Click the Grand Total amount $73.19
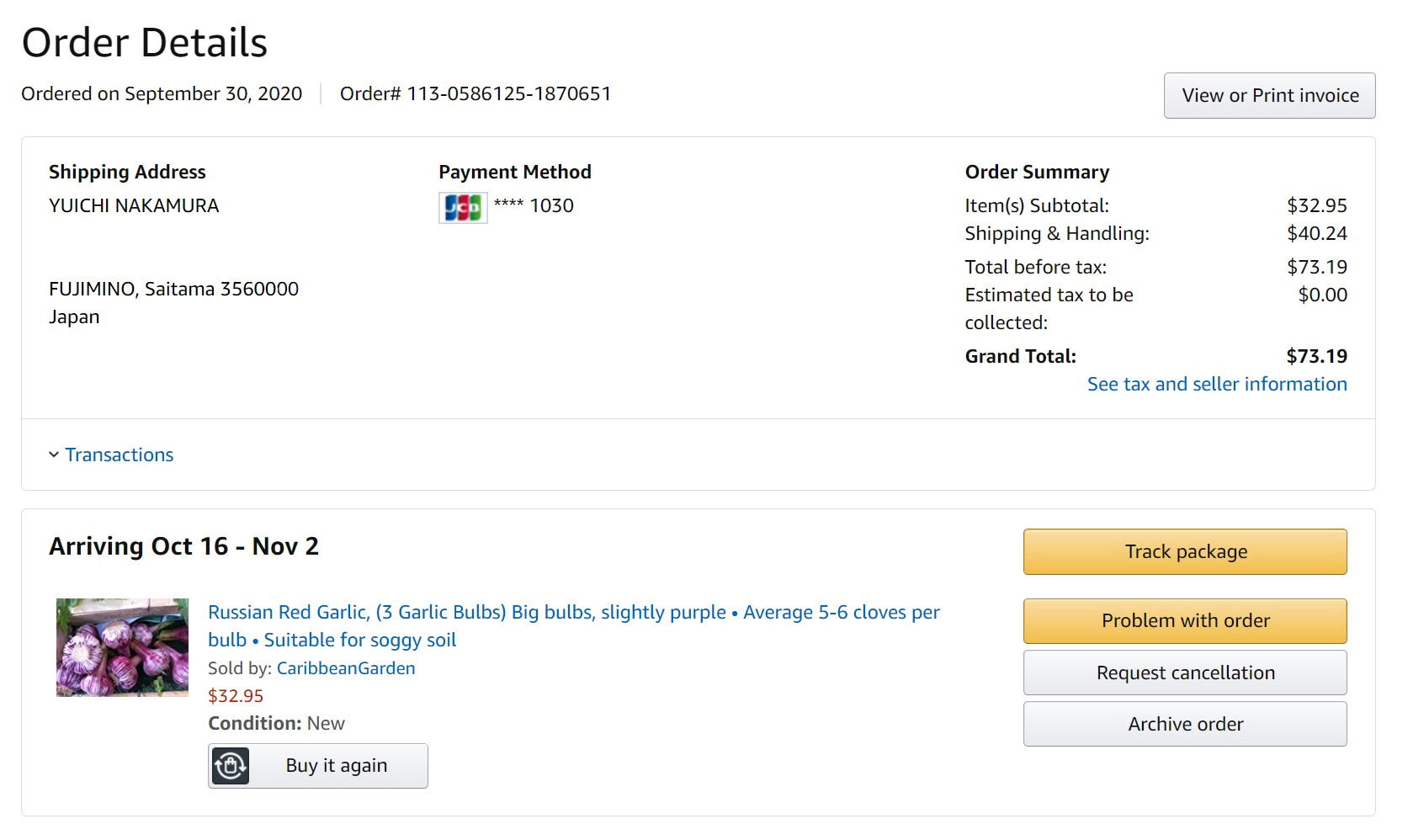1408x840 pixels. 1316,356
